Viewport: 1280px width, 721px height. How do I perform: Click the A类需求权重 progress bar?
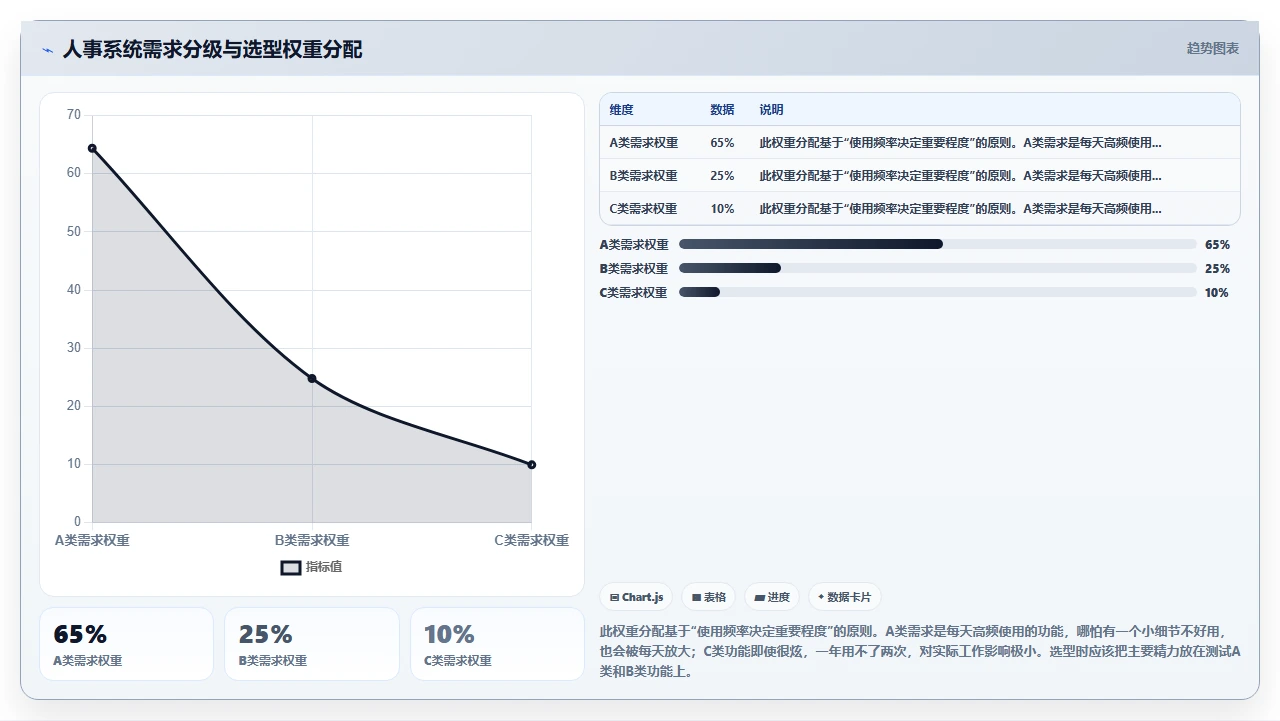[937, 244]
